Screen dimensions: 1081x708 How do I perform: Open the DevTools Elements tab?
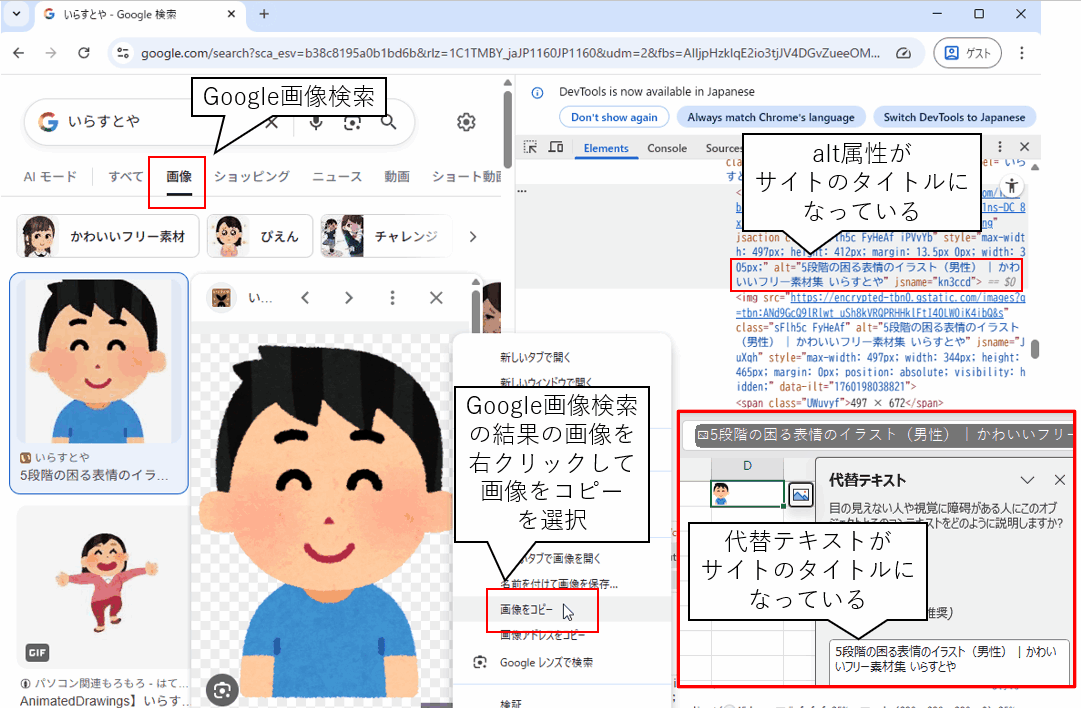[606, 148]
